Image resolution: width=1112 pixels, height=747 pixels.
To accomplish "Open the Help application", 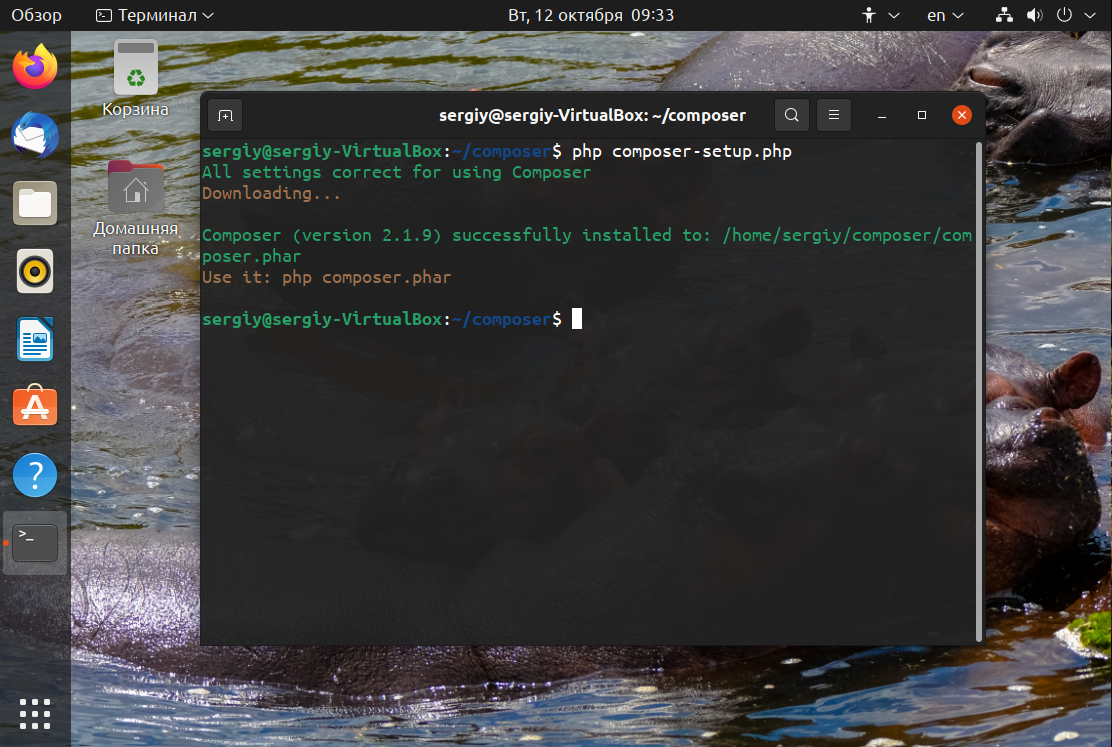I will (x=35, y=475).
